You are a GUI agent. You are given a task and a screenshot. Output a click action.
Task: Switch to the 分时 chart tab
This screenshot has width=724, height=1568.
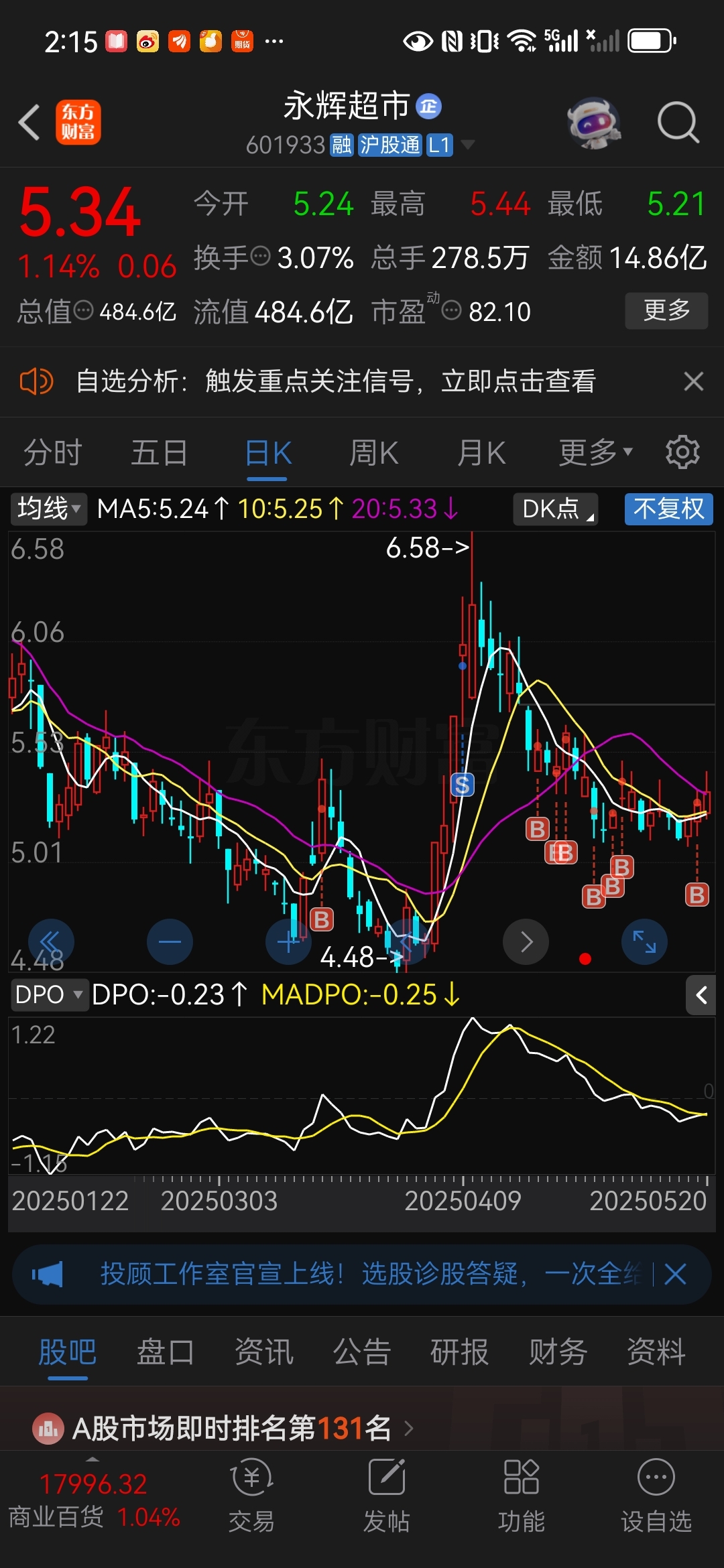[53, 453]
